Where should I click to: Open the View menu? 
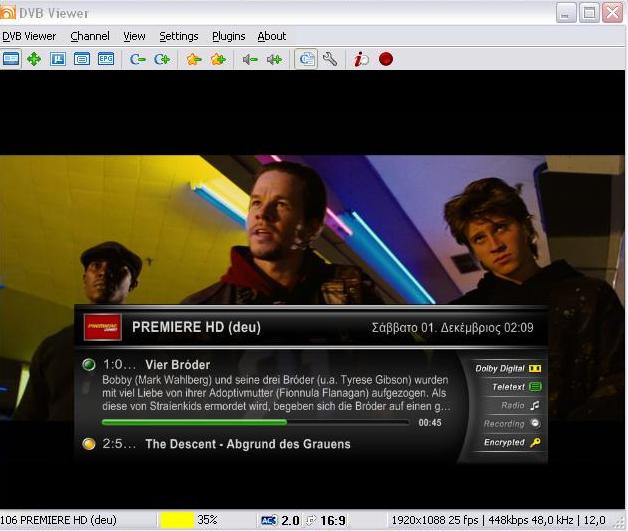(x=134, y=36)
